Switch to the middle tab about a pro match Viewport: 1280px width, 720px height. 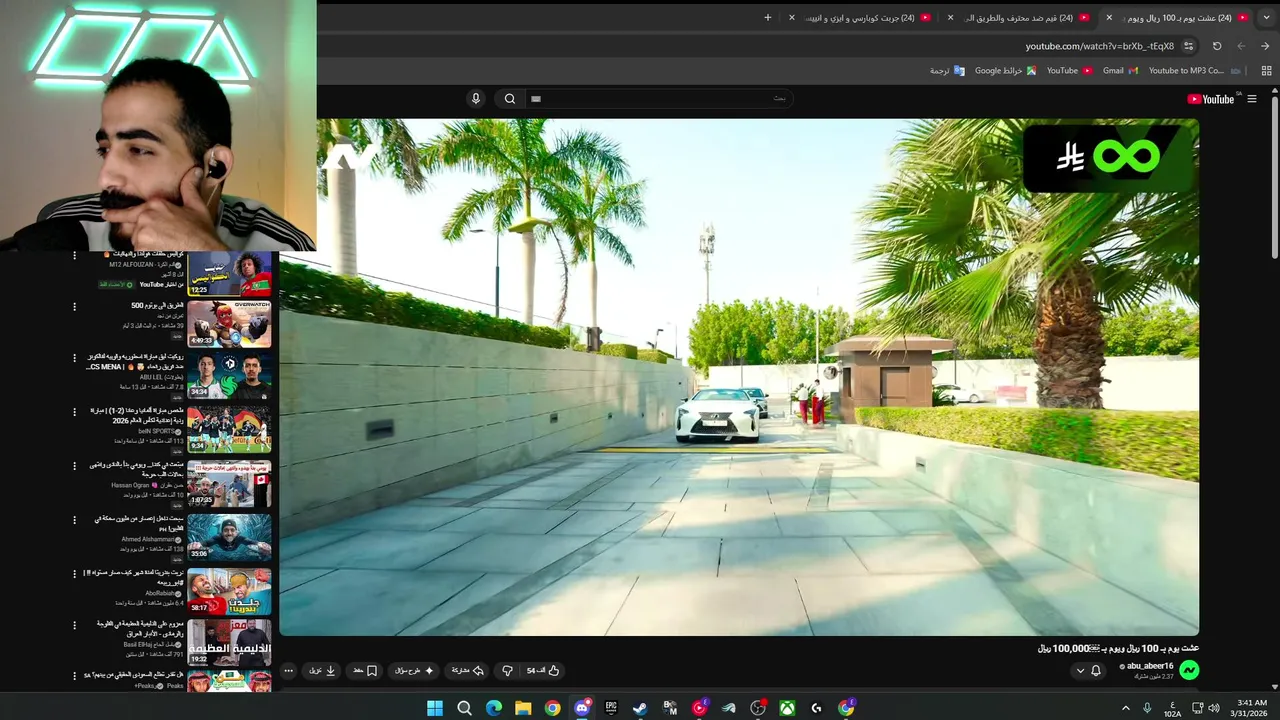point(1021,17)
